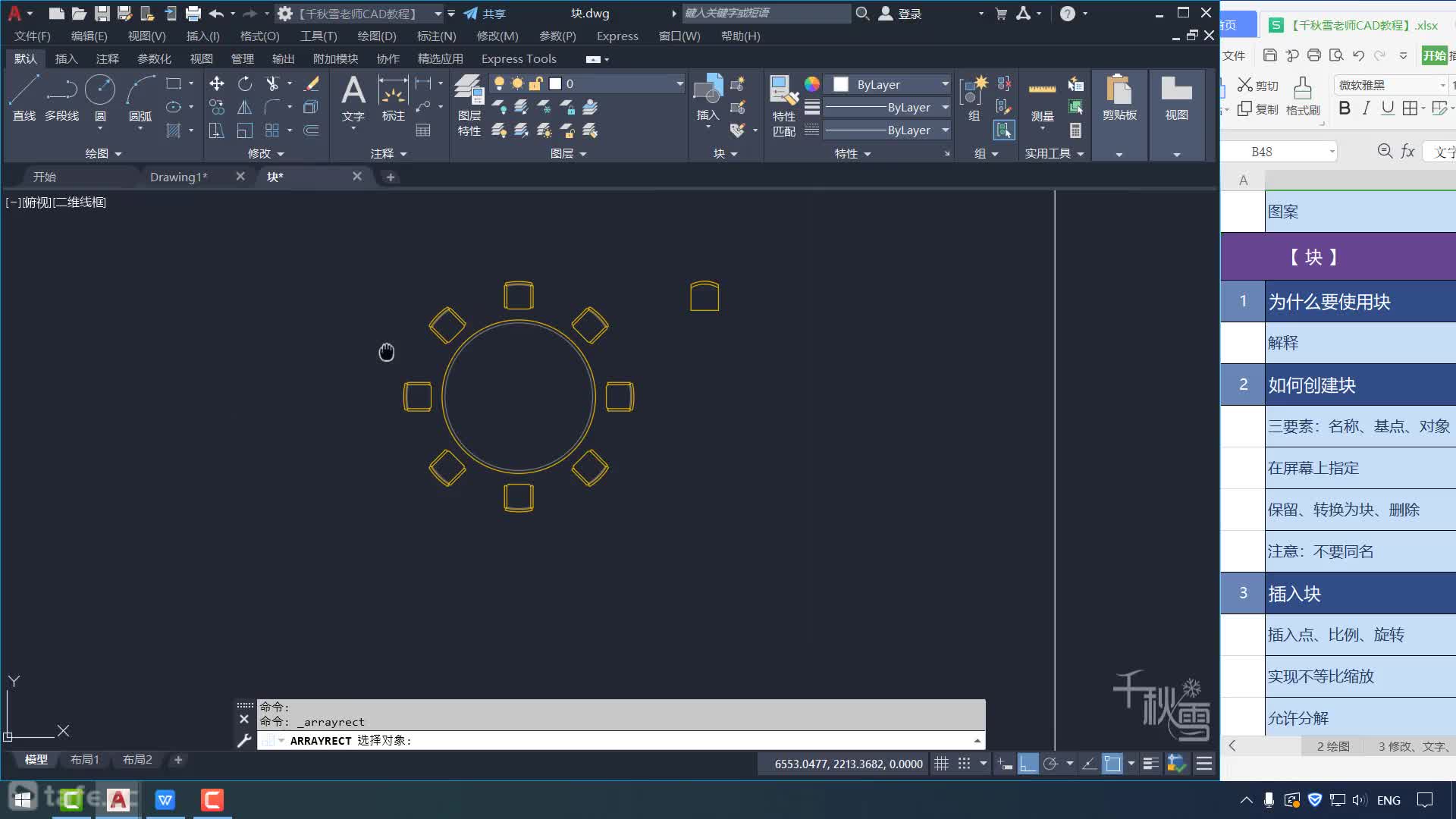Click the Quick Calculator icon
1456x819 pixels.
click(x=1075, y=130)
